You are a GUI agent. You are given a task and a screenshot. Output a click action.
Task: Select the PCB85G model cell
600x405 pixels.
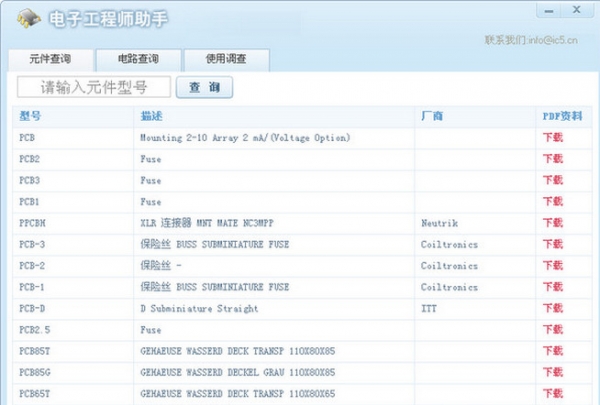pyautogui.click(x=35, y=372)
